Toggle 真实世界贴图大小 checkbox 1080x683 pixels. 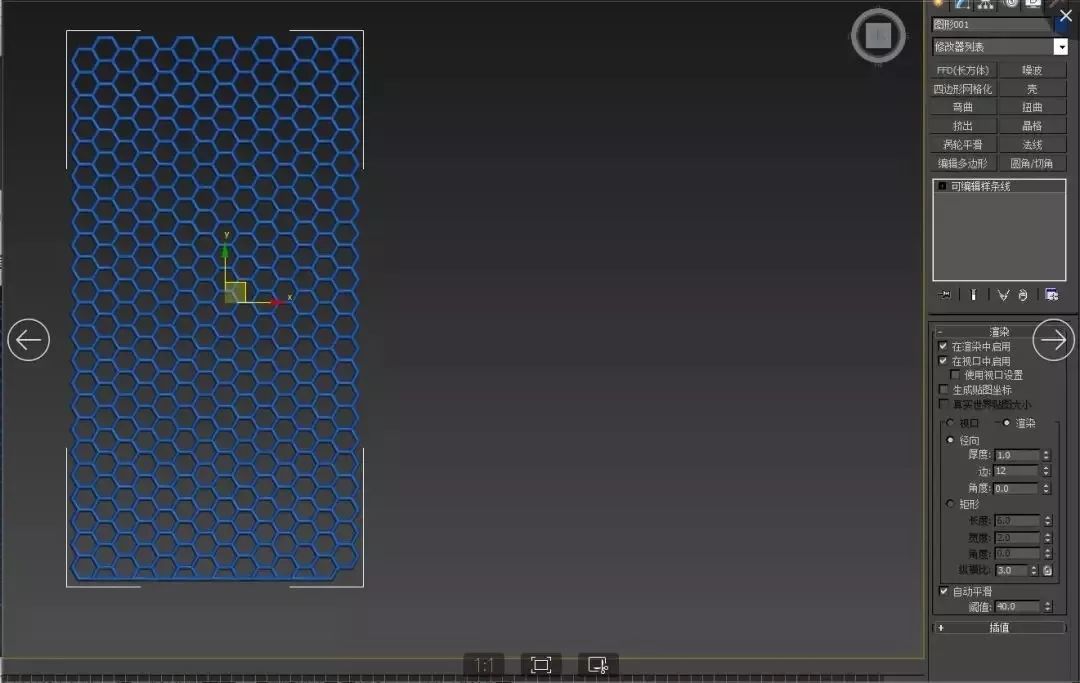[x=944, y=404]
